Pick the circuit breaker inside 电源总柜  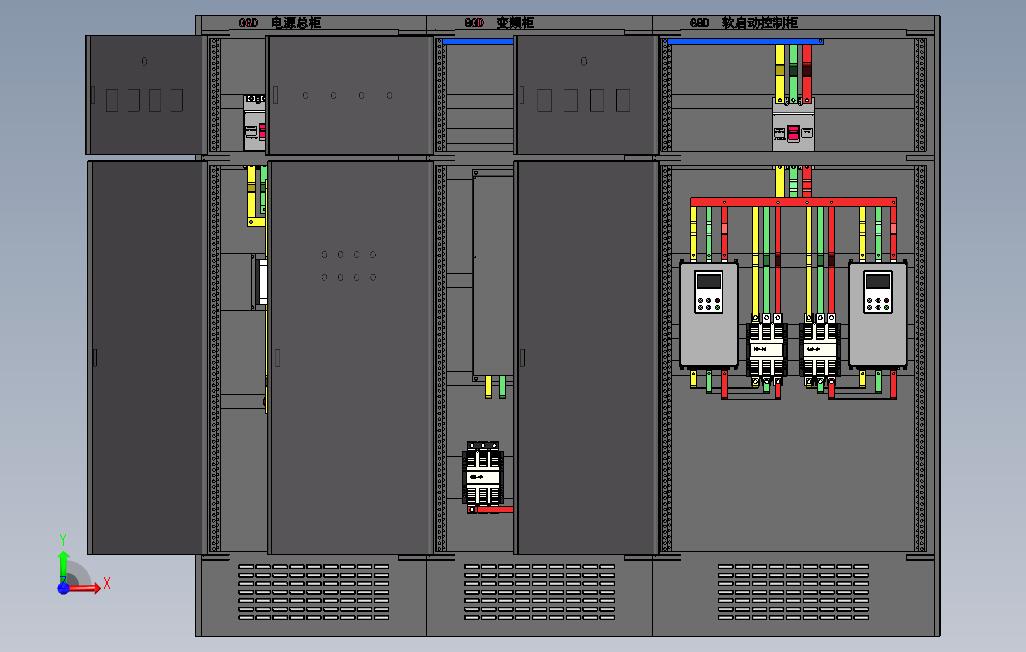255,122
